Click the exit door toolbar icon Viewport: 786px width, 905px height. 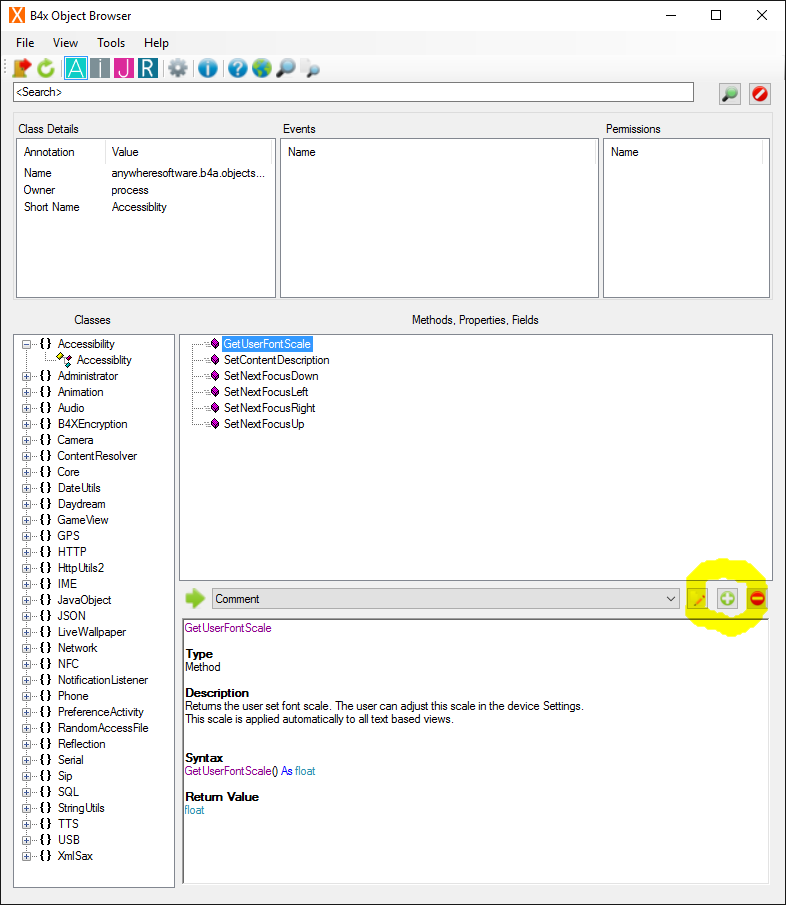click(22, 68)
